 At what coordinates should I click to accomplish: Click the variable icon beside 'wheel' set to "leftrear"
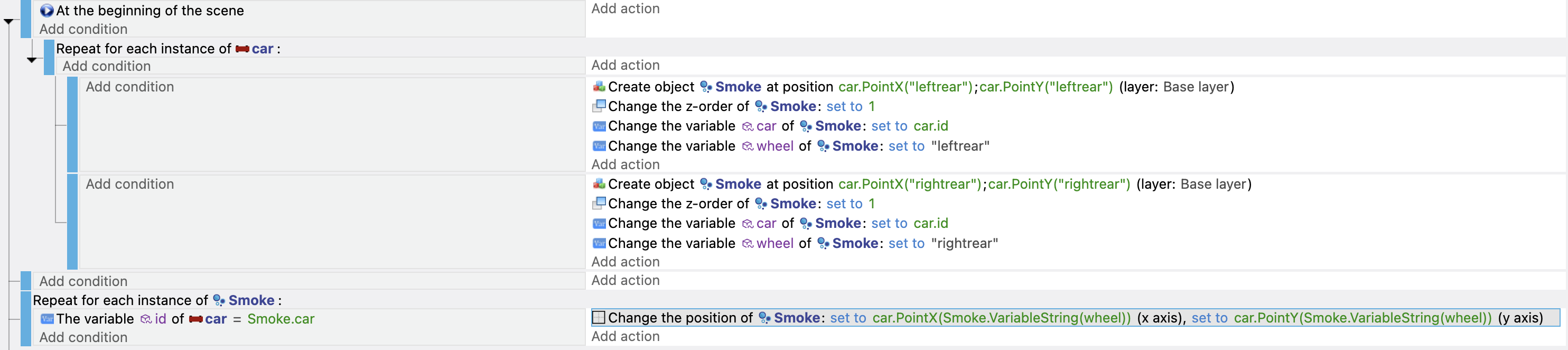pyautogui.click(x=599, y=146)
